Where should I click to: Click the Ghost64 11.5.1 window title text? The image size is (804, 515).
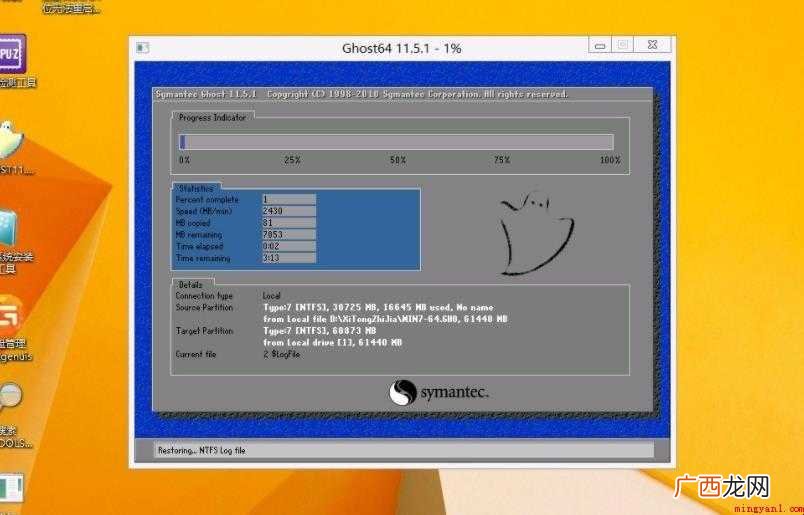coord(401,48)
